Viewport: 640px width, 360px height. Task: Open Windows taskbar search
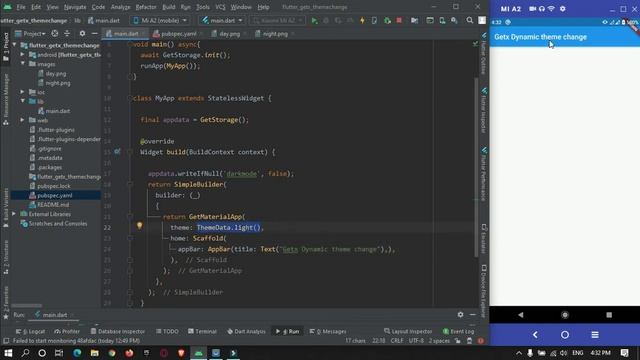25,353
